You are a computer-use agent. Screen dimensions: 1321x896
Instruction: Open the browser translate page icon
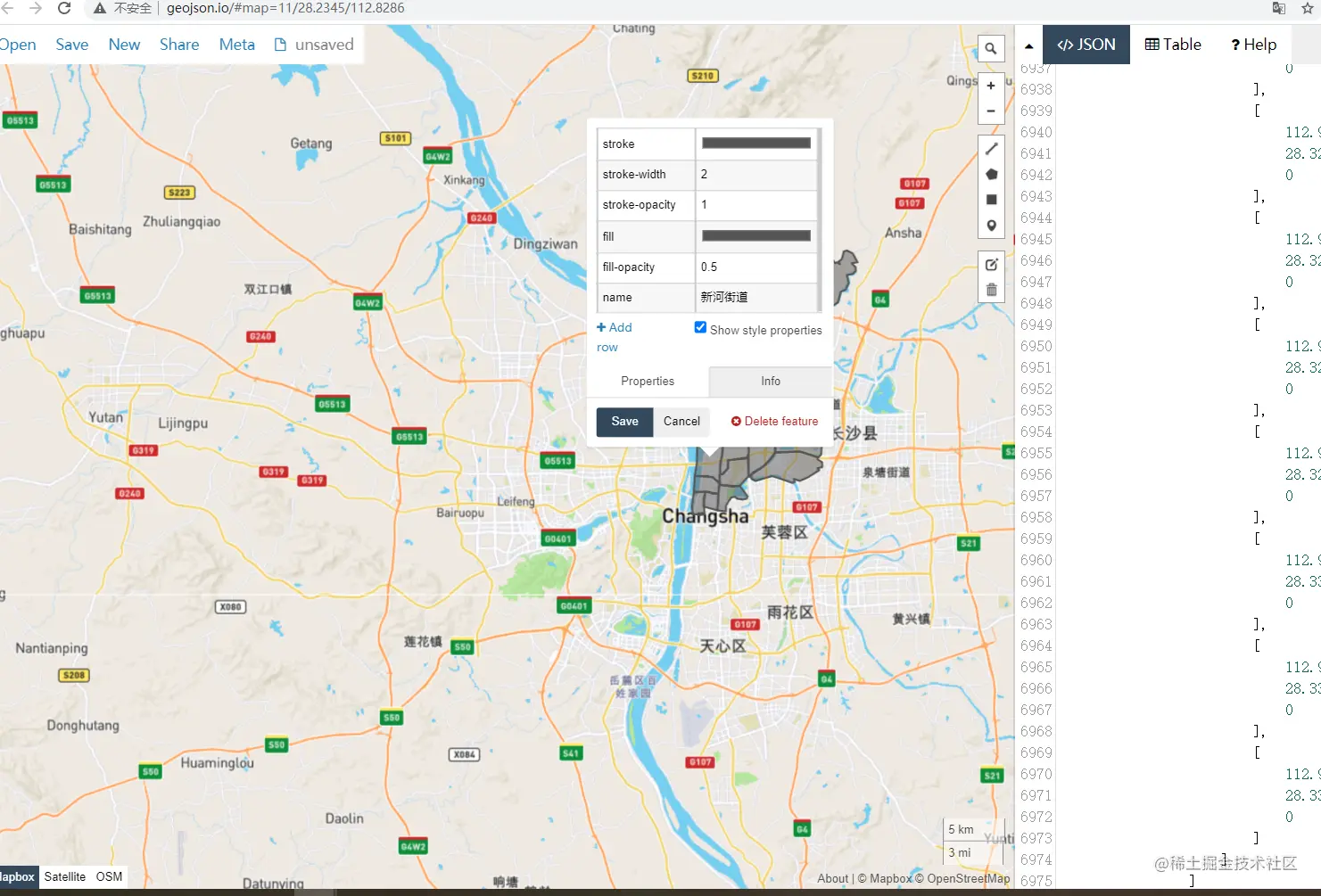point(1279,8)
